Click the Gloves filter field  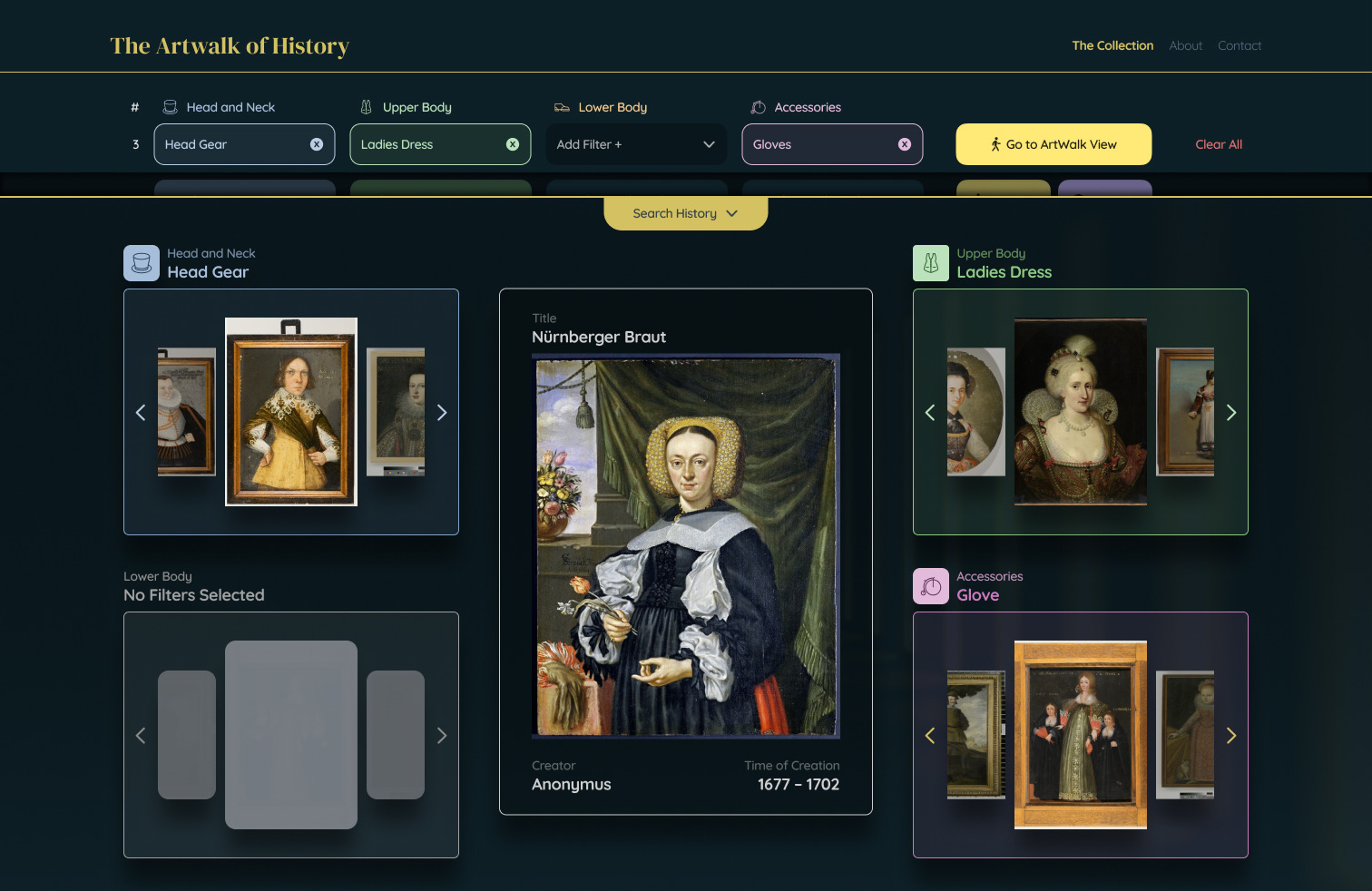(832, 144)
